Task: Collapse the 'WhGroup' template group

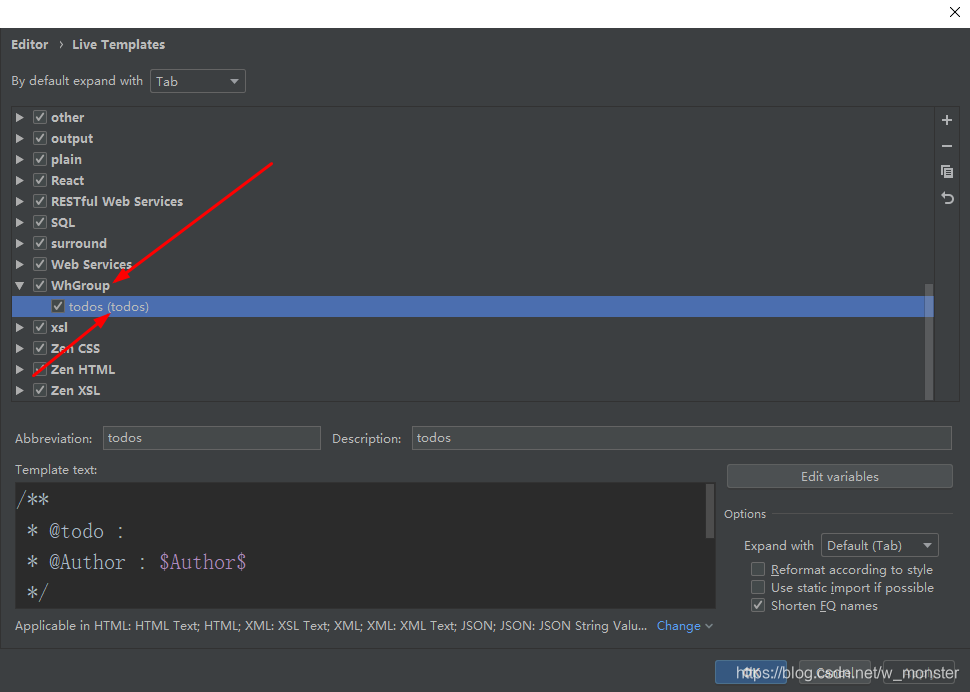Action: tap(20, 285)
